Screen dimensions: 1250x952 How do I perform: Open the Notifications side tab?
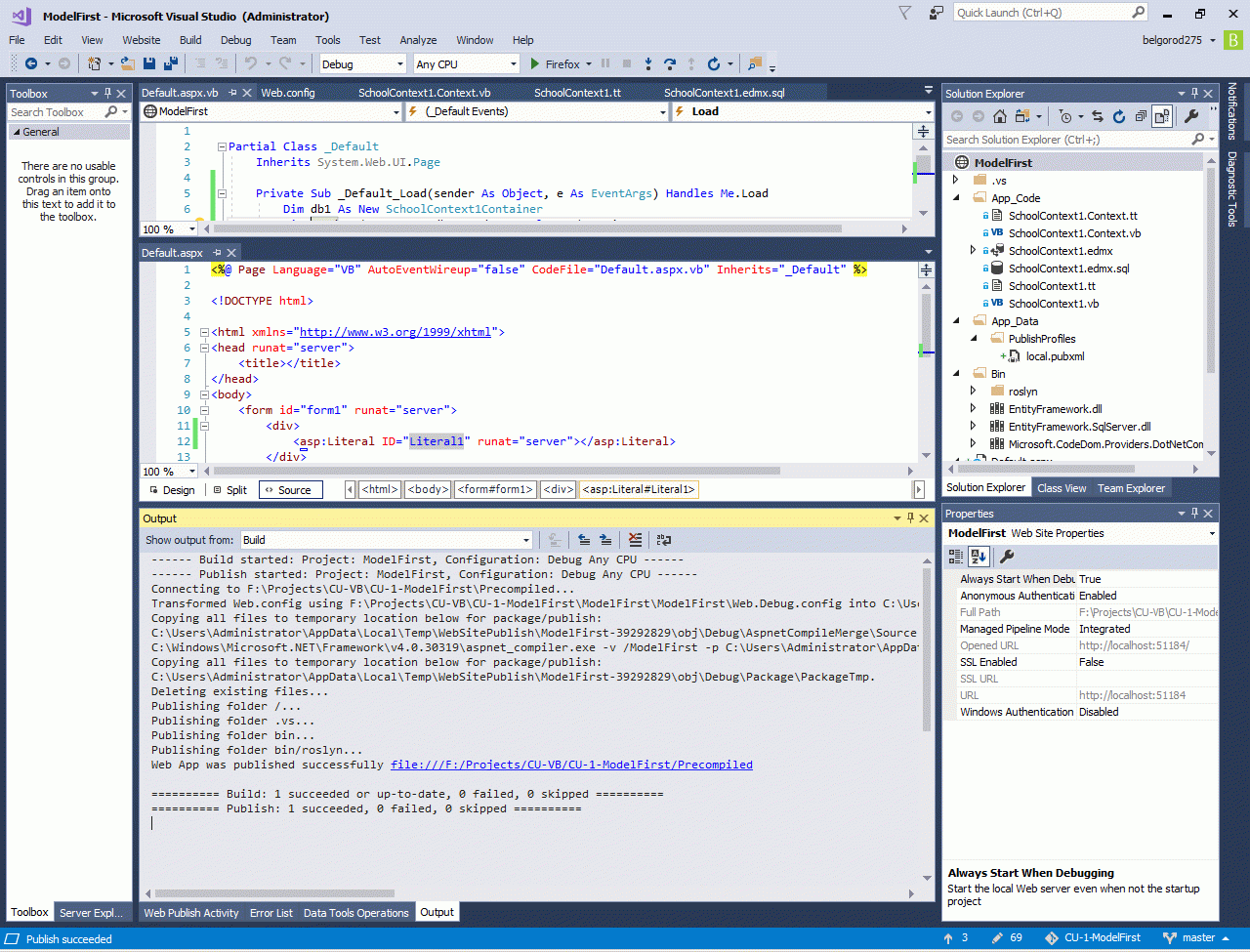[x=1232, y=111]
